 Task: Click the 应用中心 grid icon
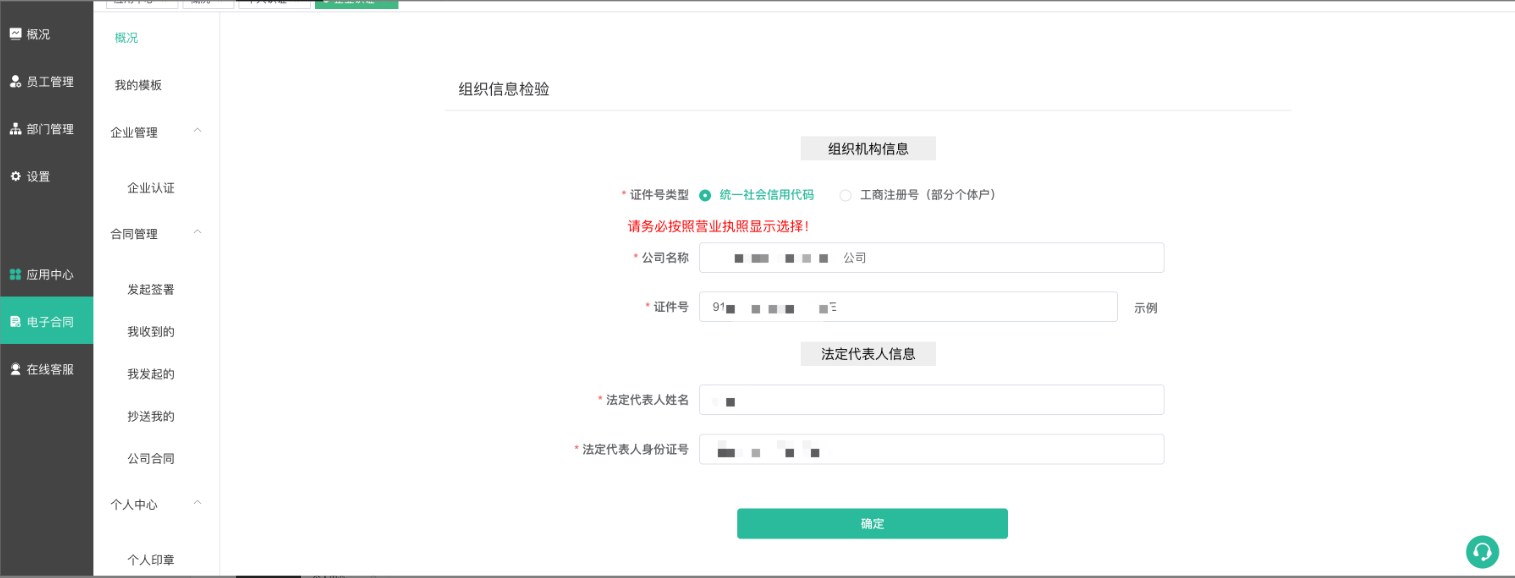(15, 275)
